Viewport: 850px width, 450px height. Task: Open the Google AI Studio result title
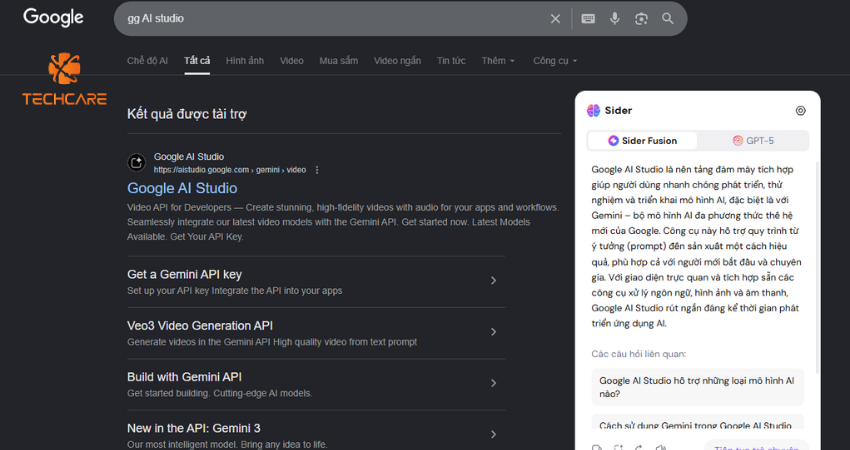tap(182, 188)
